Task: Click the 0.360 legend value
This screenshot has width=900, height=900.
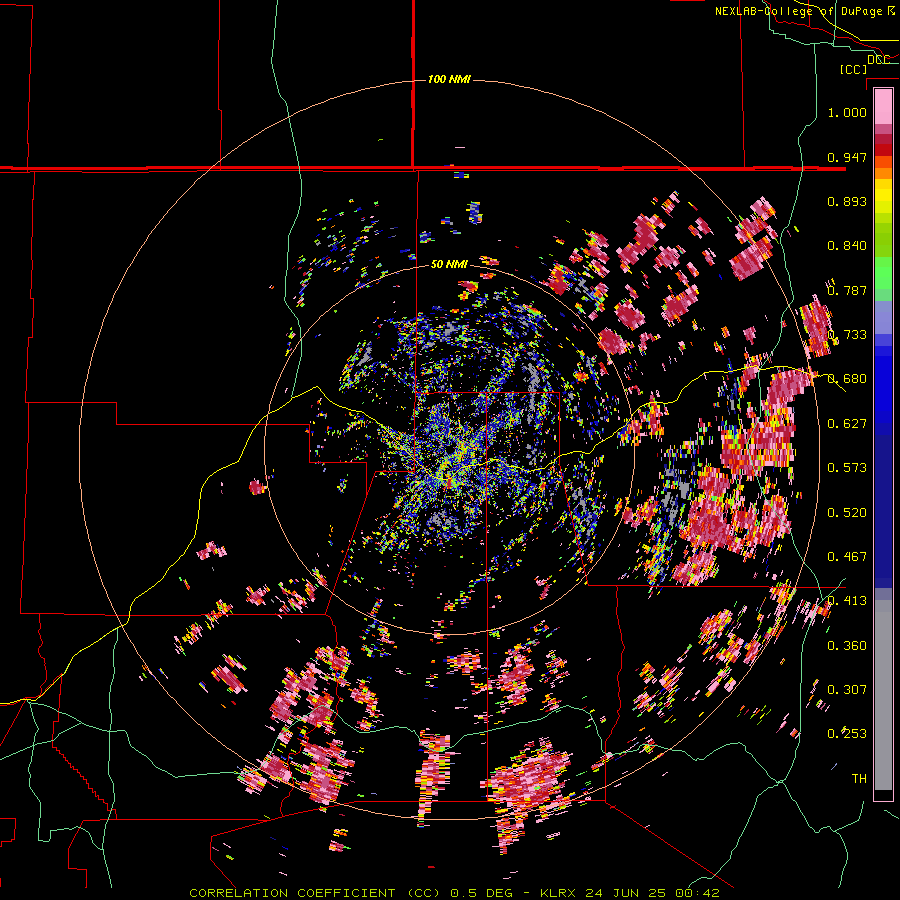Action: click(847, 646)
